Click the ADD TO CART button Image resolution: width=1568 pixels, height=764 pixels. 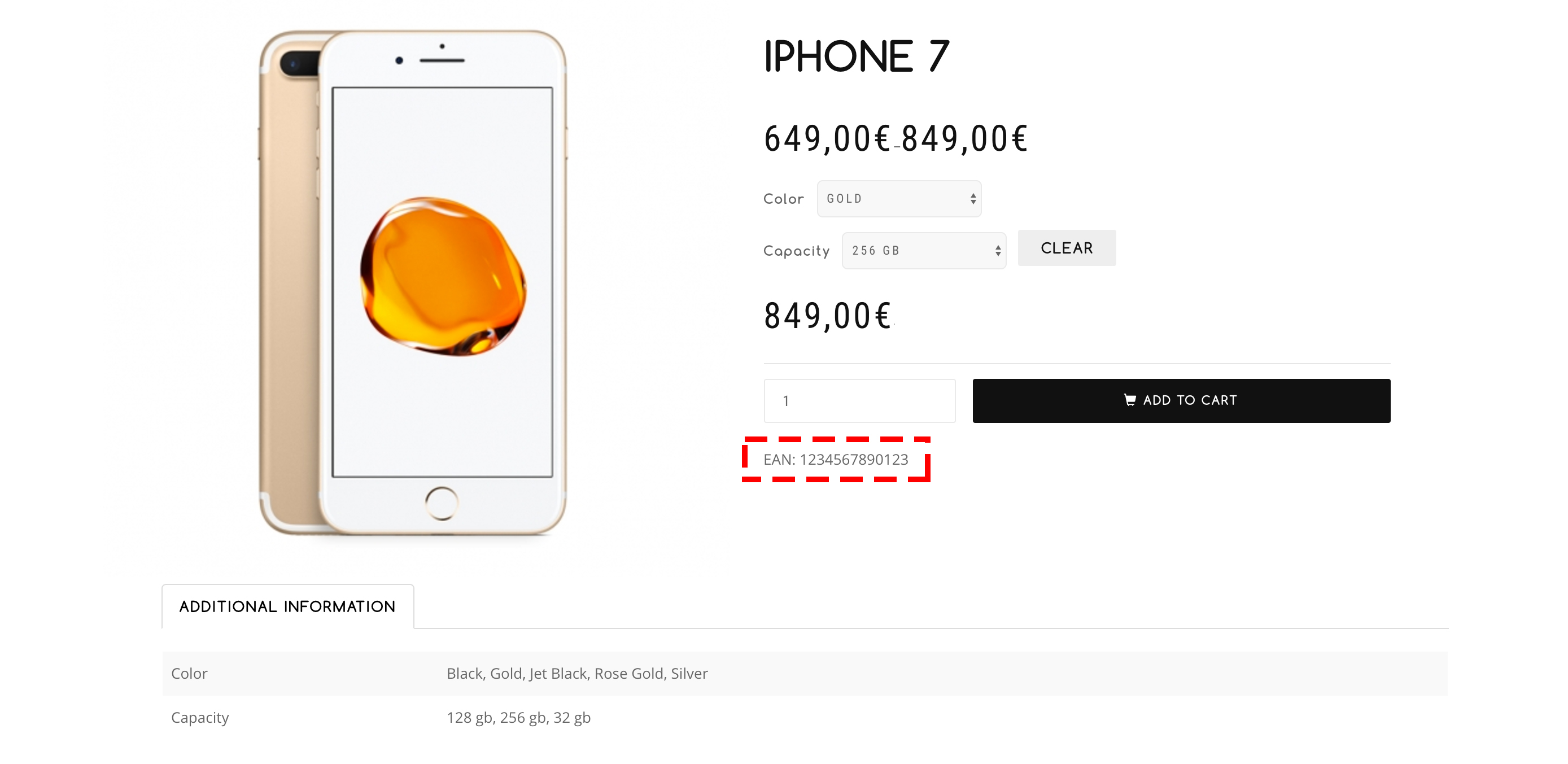(1180, 400)
